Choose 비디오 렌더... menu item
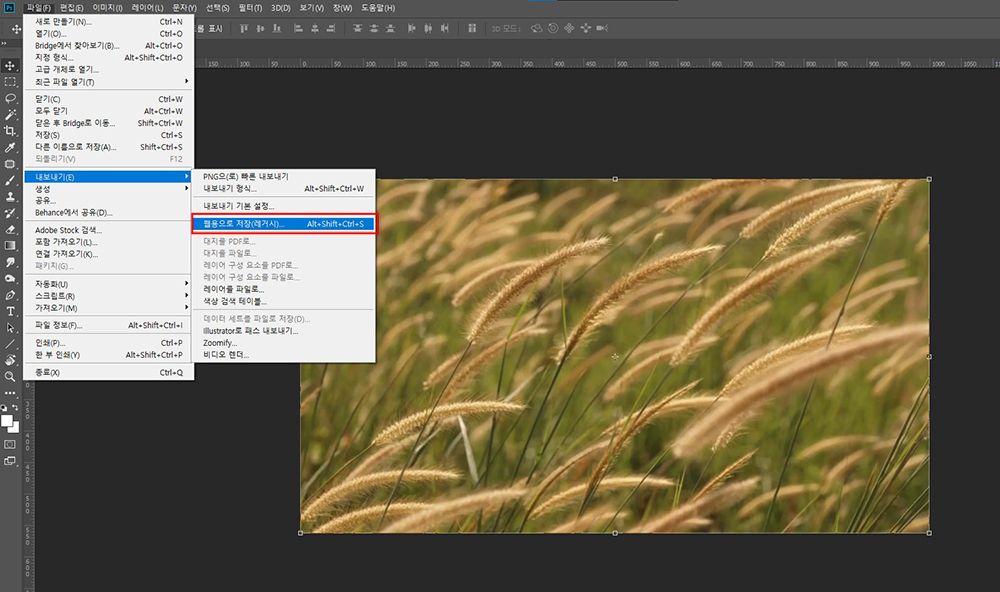 [x=284, y=355]
